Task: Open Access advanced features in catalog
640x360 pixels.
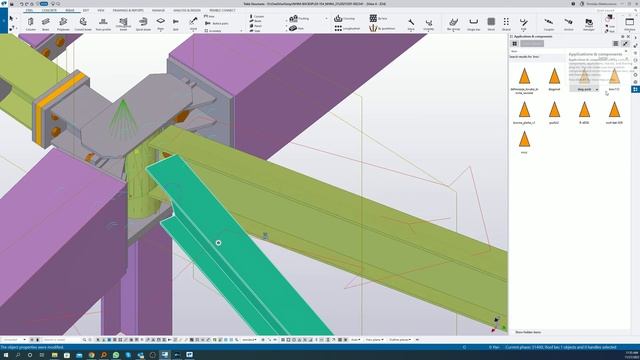Action: point(625,44)
